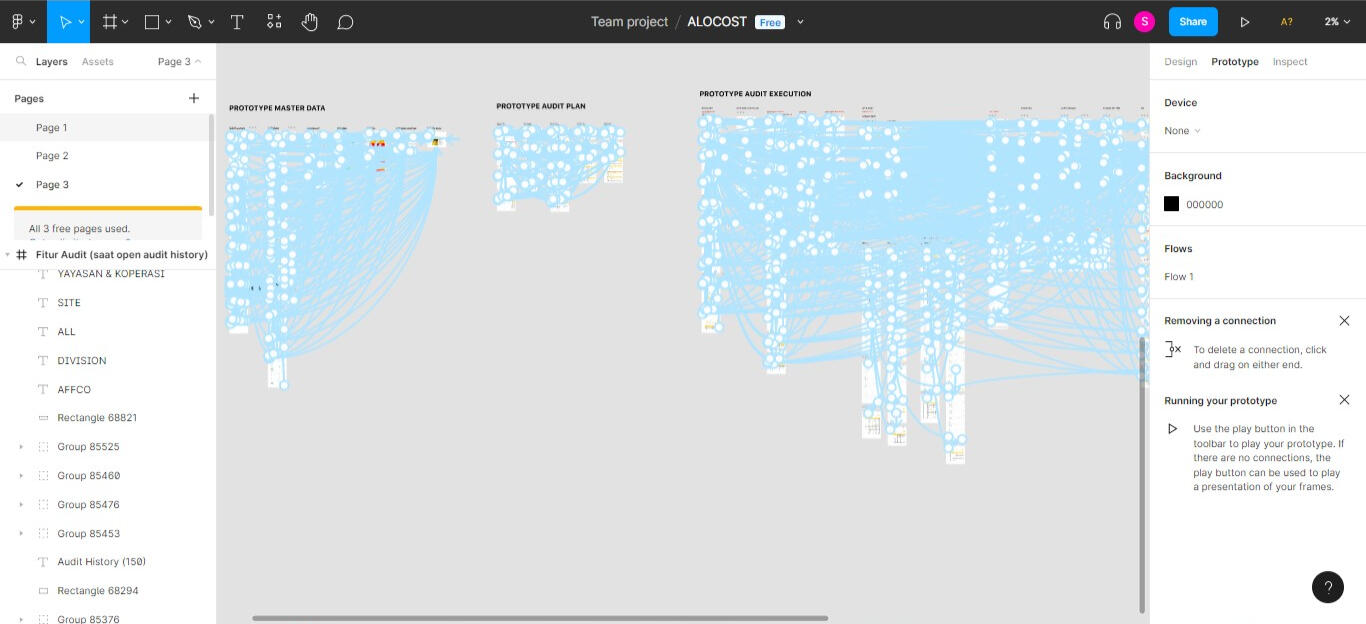Select the Text tool

(237, 21)
